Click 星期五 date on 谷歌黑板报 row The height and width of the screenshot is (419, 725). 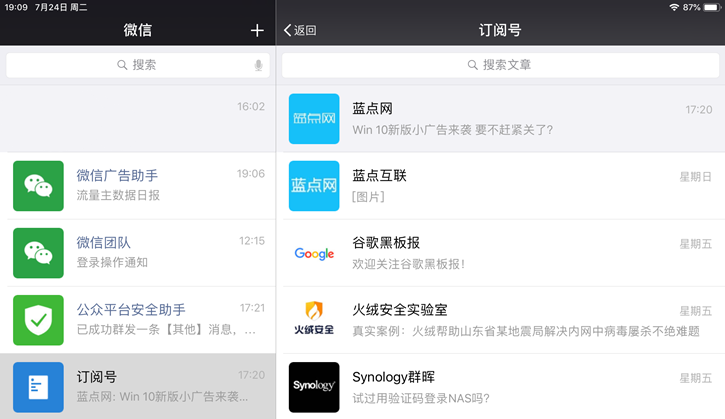click(x=695, y=244)
